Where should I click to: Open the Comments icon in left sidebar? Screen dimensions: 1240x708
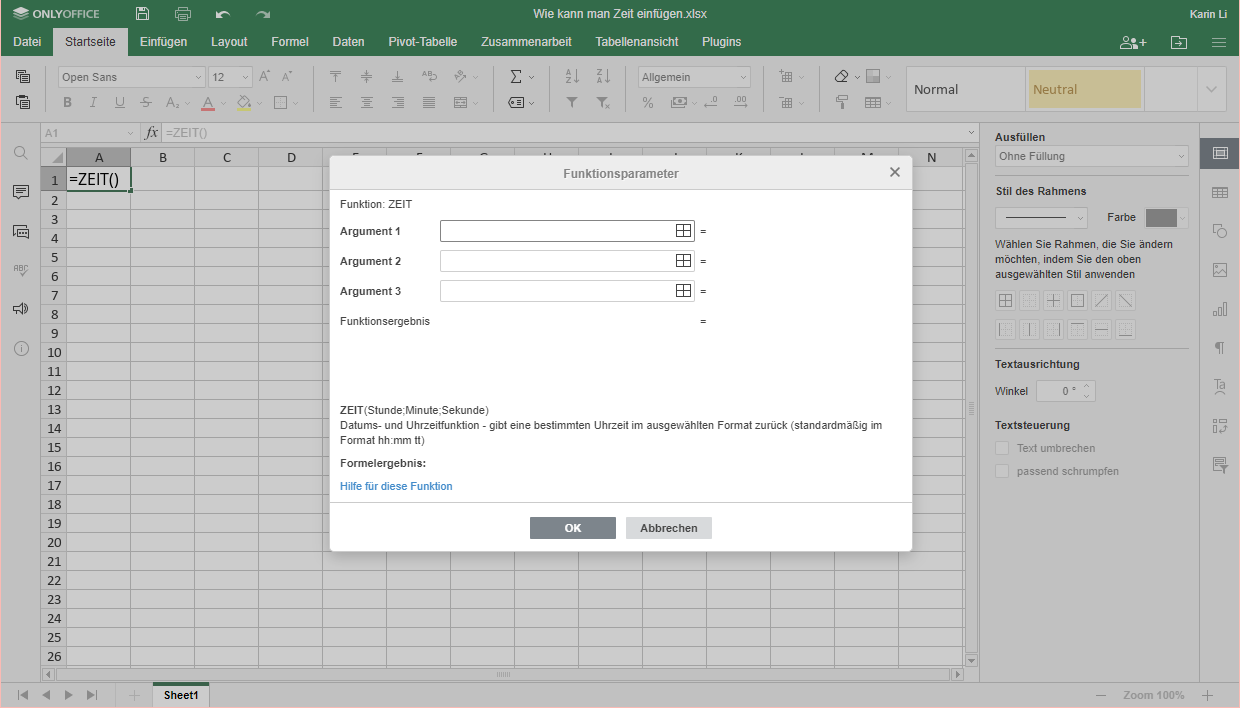pyautogui.click(x=21, y=192)
